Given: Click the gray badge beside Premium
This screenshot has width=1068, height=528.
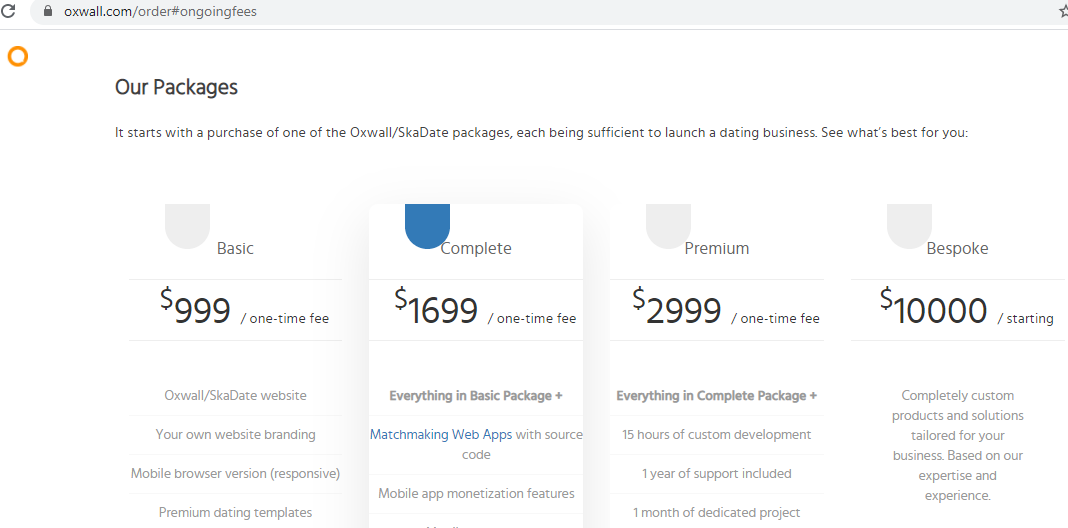Looking at the screenshot, I should [x=668, y=225].
